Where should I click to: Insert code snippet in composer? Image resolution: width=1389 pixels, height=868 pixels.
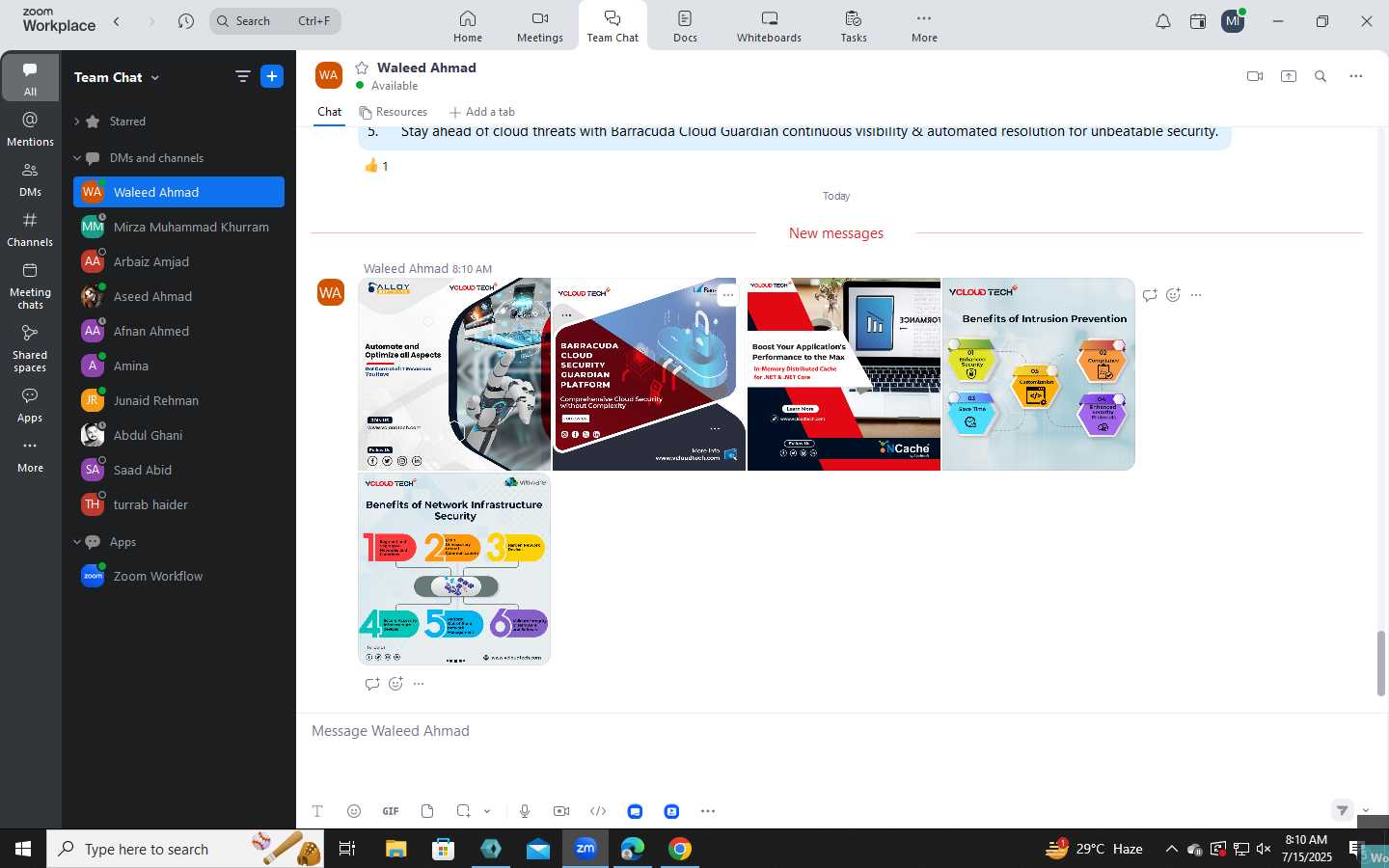(x=598, y=811)
